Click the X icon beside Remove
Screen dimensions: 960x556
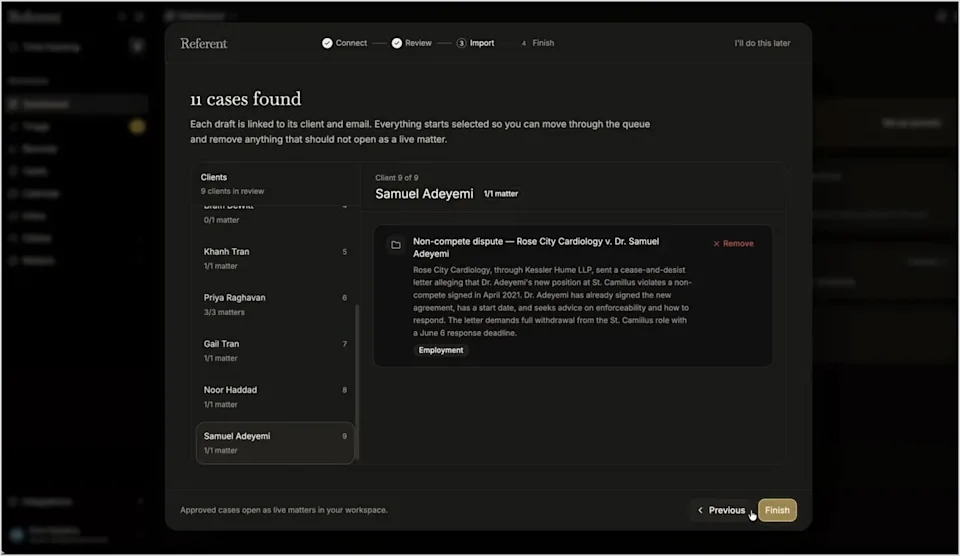tap(716, 244)
